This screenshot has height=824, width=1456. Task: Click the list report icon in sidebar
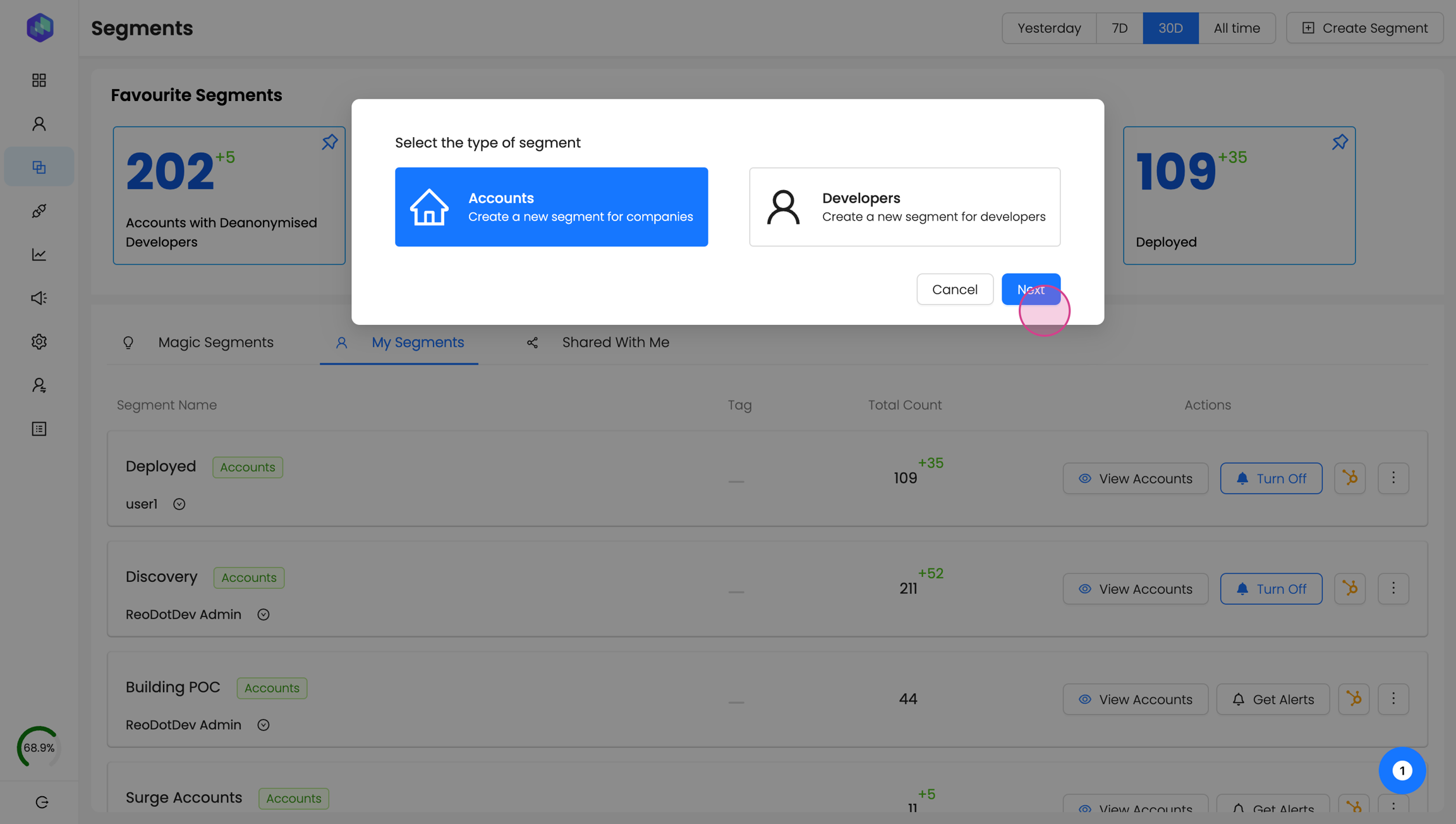coord(39,429)
